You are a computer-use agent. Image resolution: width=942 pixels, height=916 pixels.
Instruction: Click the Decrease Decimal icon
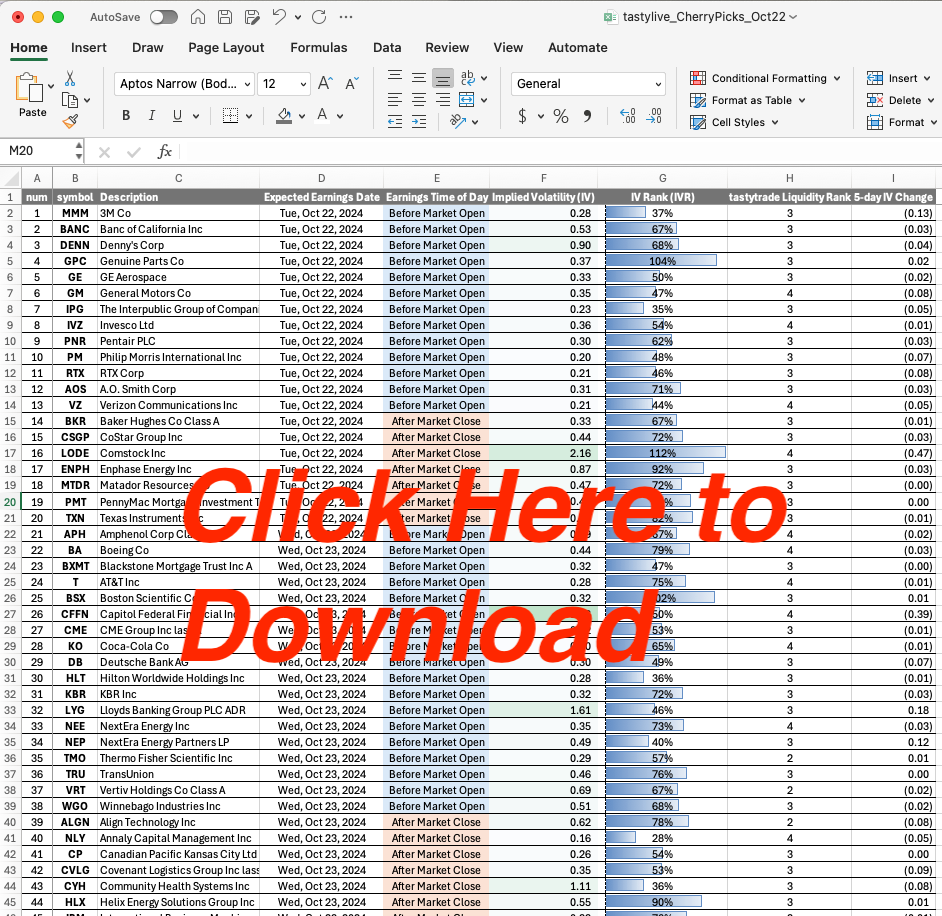[654, 116]
